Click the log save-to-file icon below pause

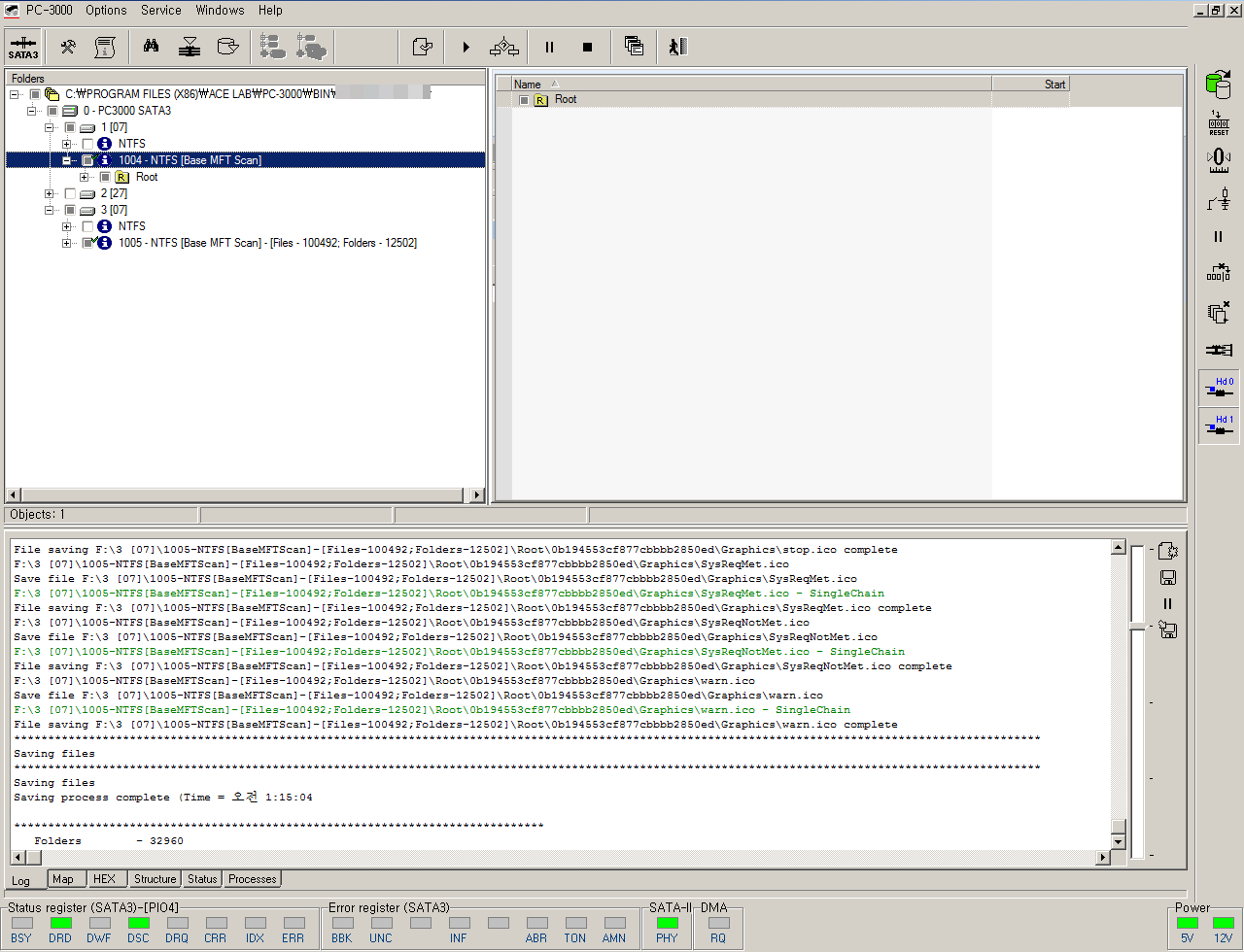point(1168,629)
